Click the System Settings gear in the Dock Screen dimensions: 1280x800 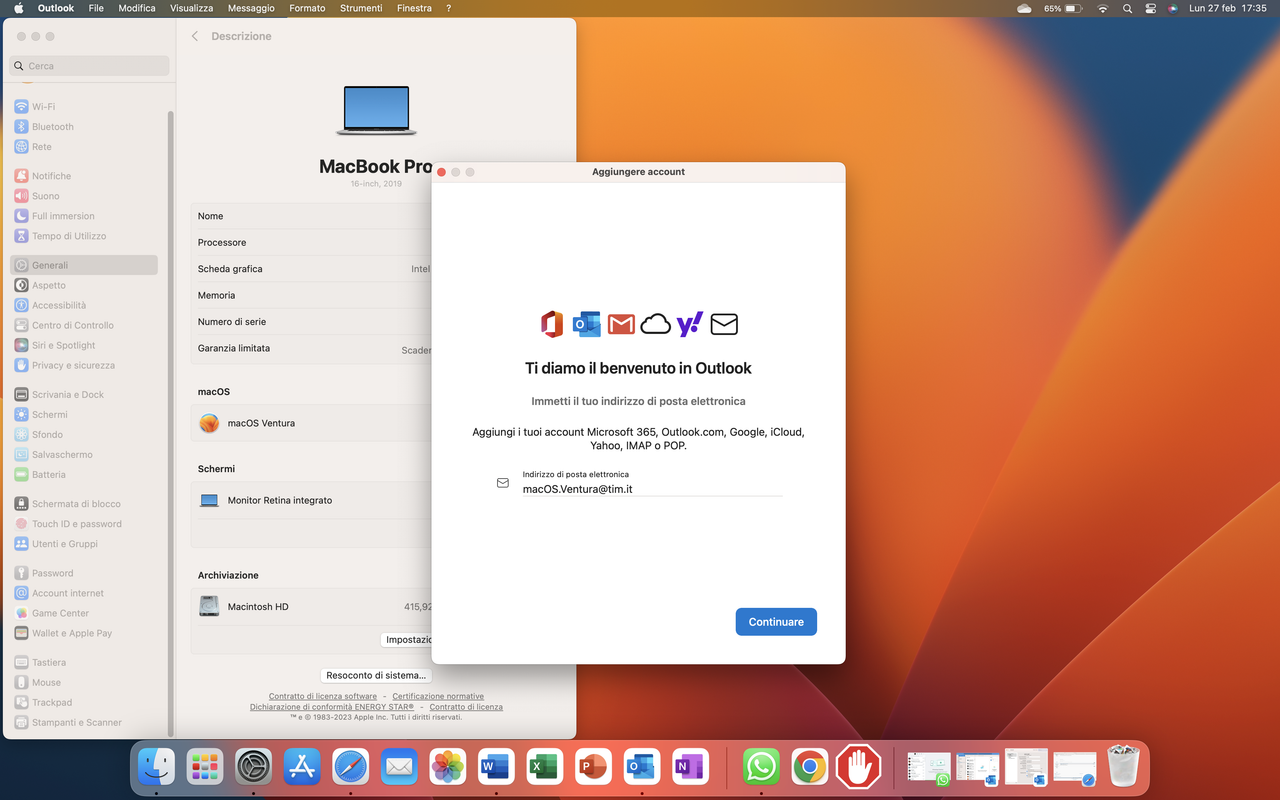click(254, 767)
